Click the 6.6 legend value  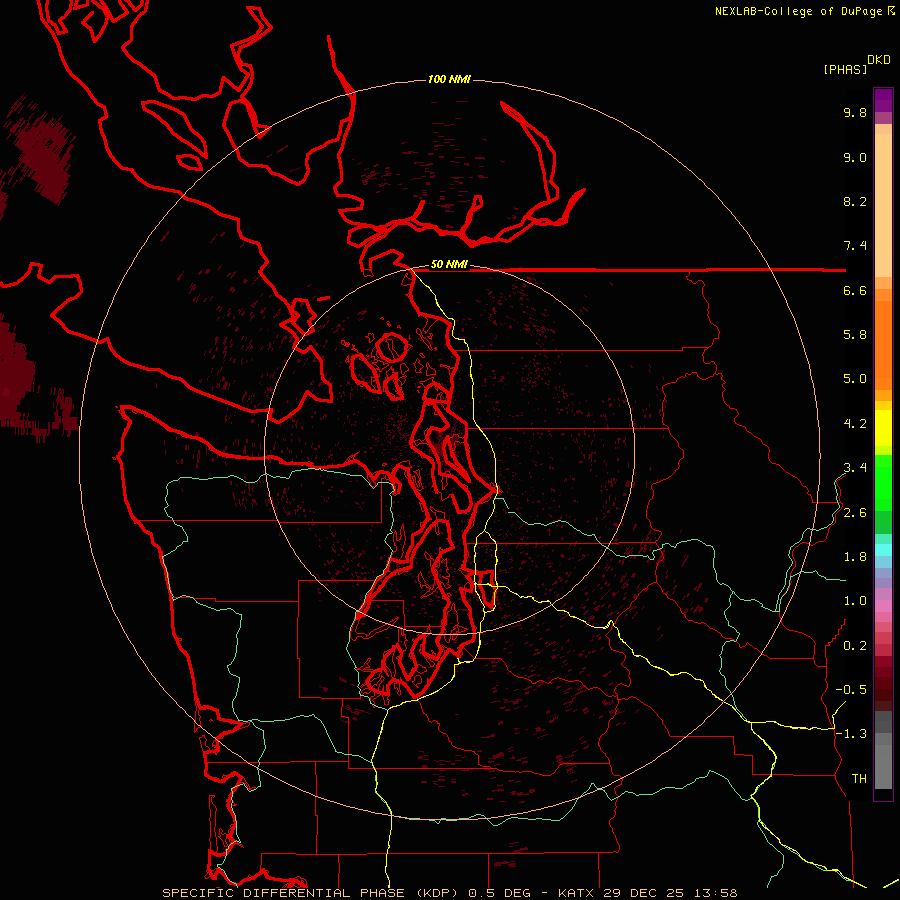(x=855, y=290)
